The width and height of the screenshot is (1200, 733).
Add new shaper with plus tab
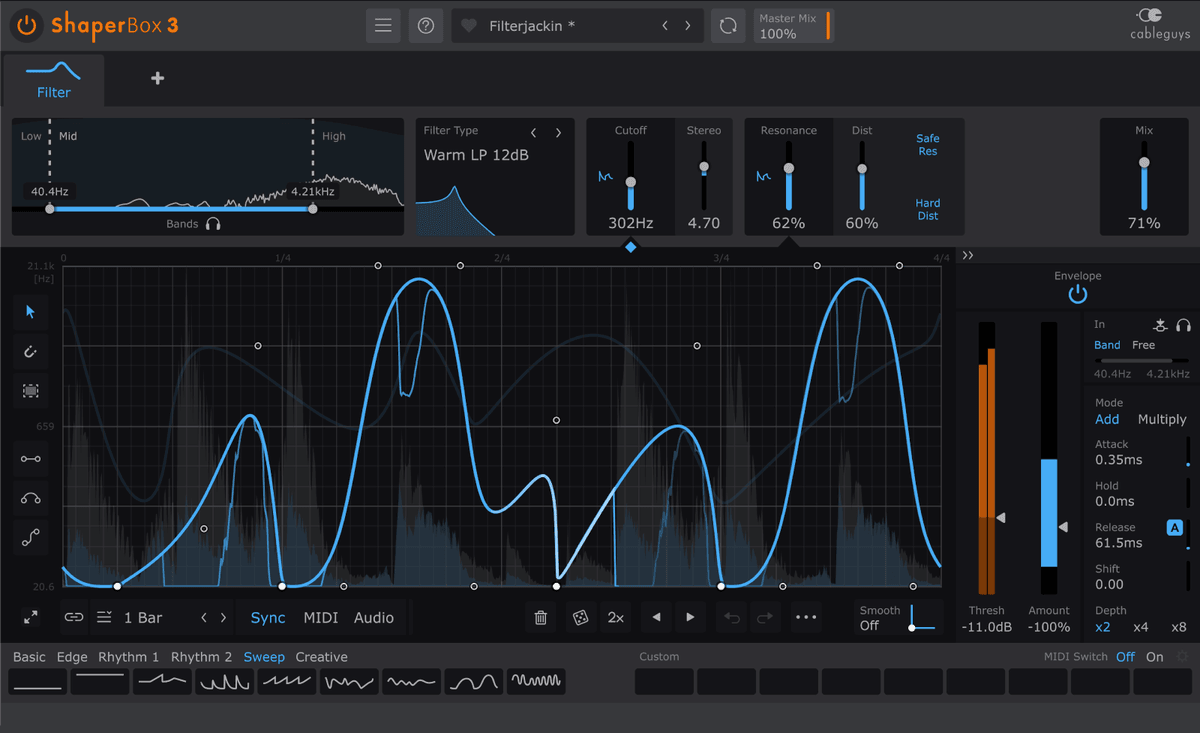157,79
